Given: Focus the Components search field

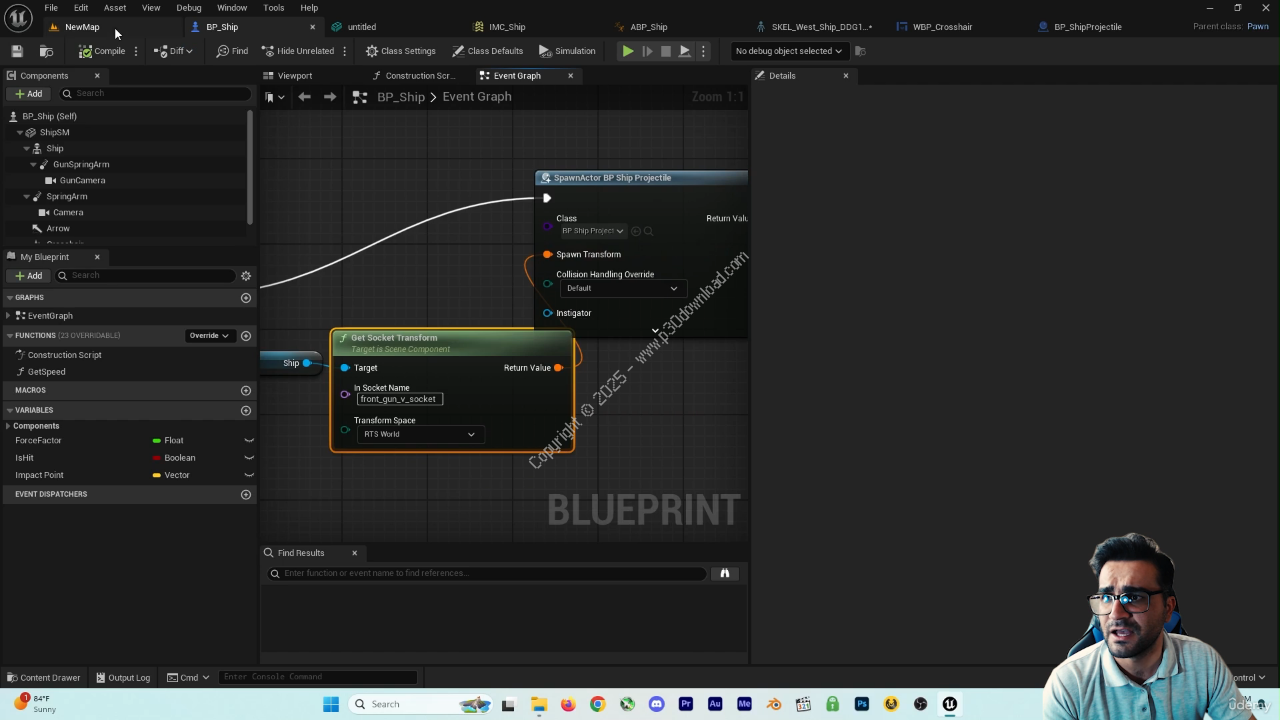Looking at the screenshot, I should click(153, 93).
